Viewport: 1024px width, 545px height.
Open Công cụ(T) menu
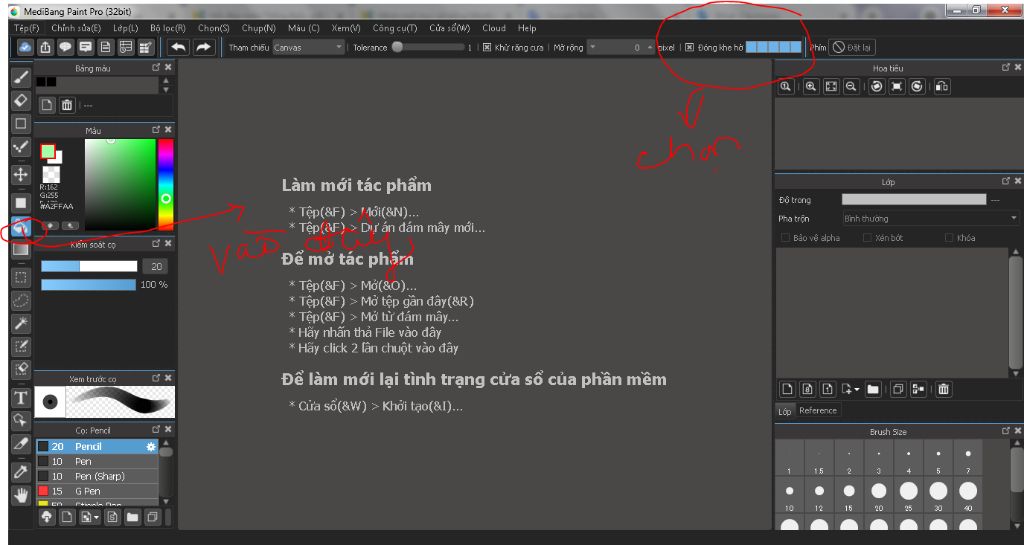[x=394, y=28]
